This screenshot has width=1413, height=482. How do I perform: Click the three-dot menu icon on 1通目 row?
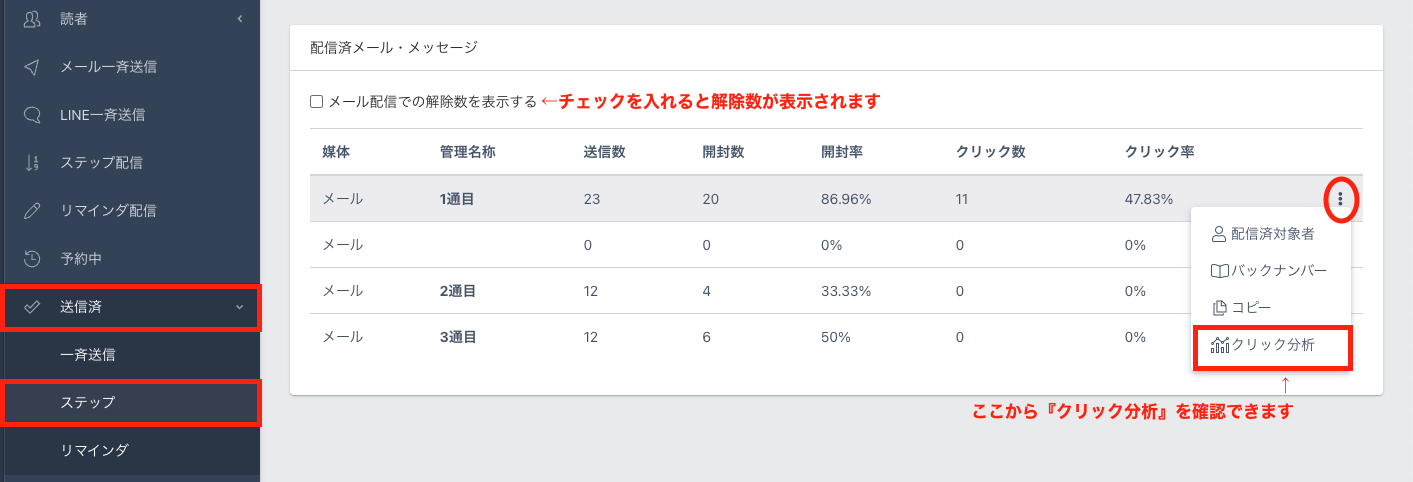click(x=1340, y=200)
